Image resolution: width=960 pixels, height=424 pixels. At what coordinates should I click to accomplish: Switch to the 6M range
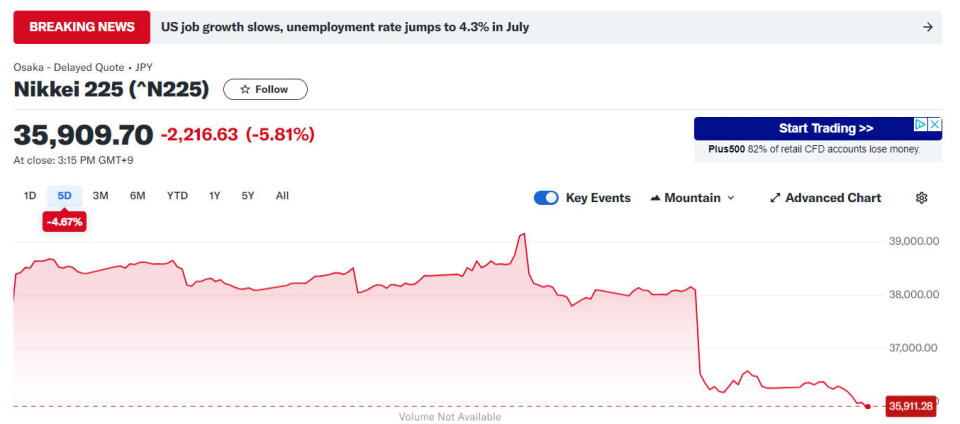(138, 196)
